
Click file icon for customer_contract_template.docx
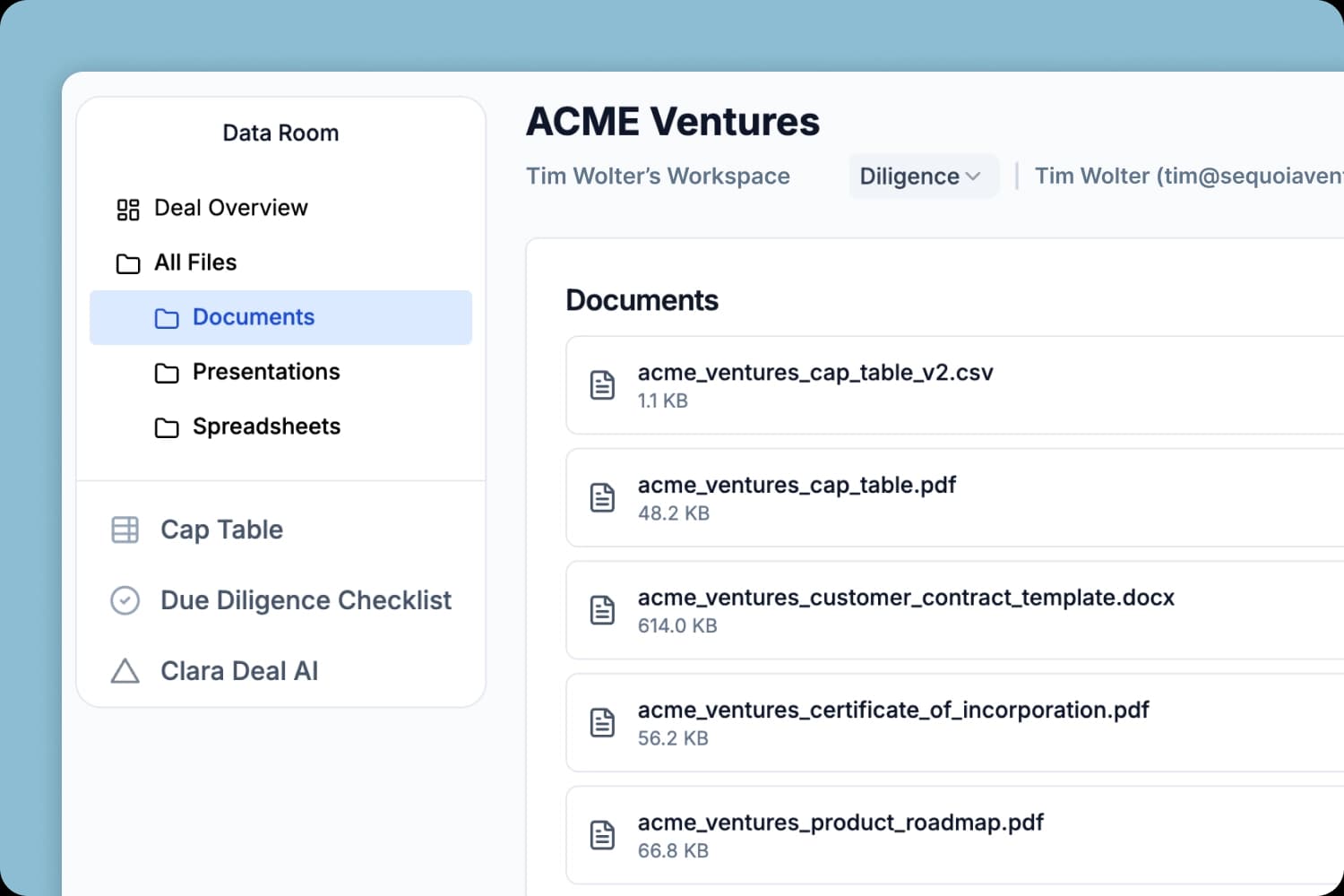point(602,610)
